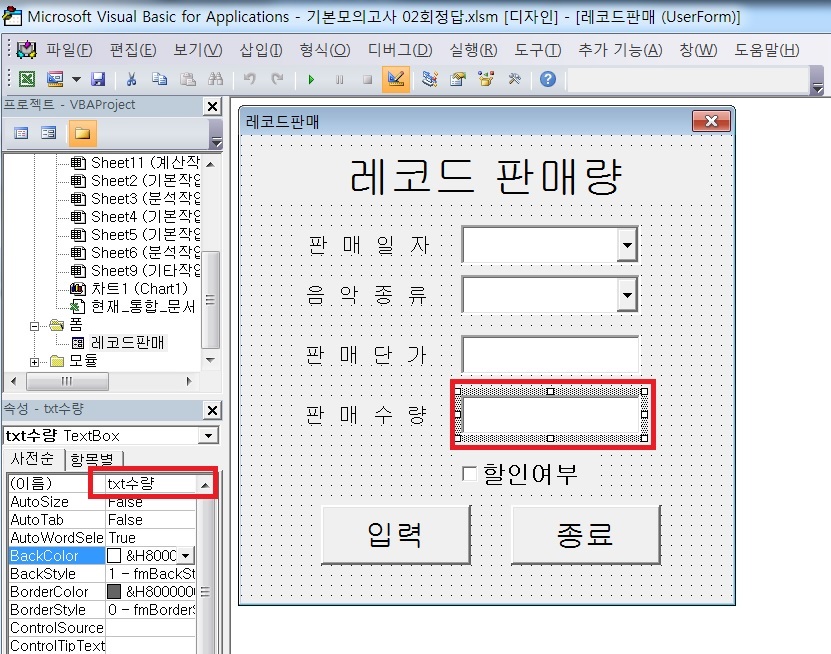Click the Cut scissors icon

click(131, 79)
